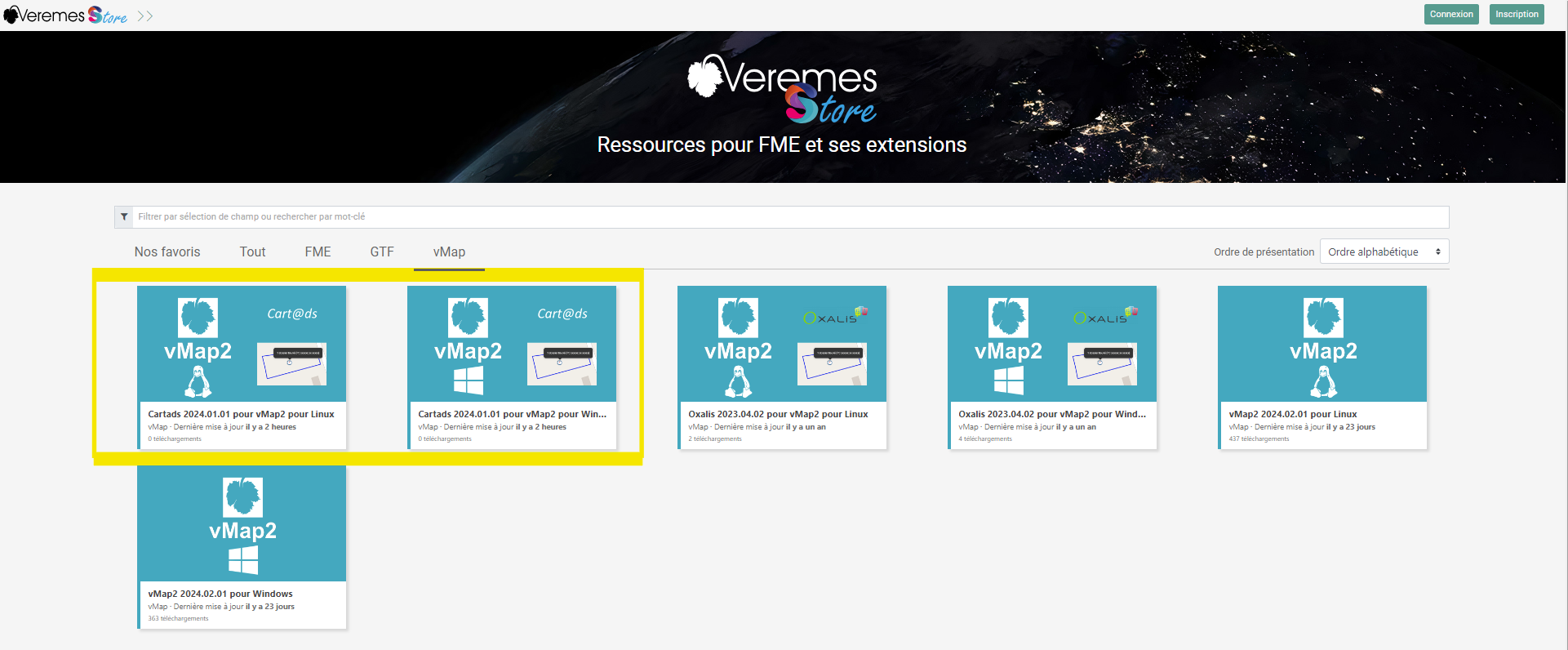Screen dimensions: 1568x650
Task: Click the Connexion button
Action: 1451,14
